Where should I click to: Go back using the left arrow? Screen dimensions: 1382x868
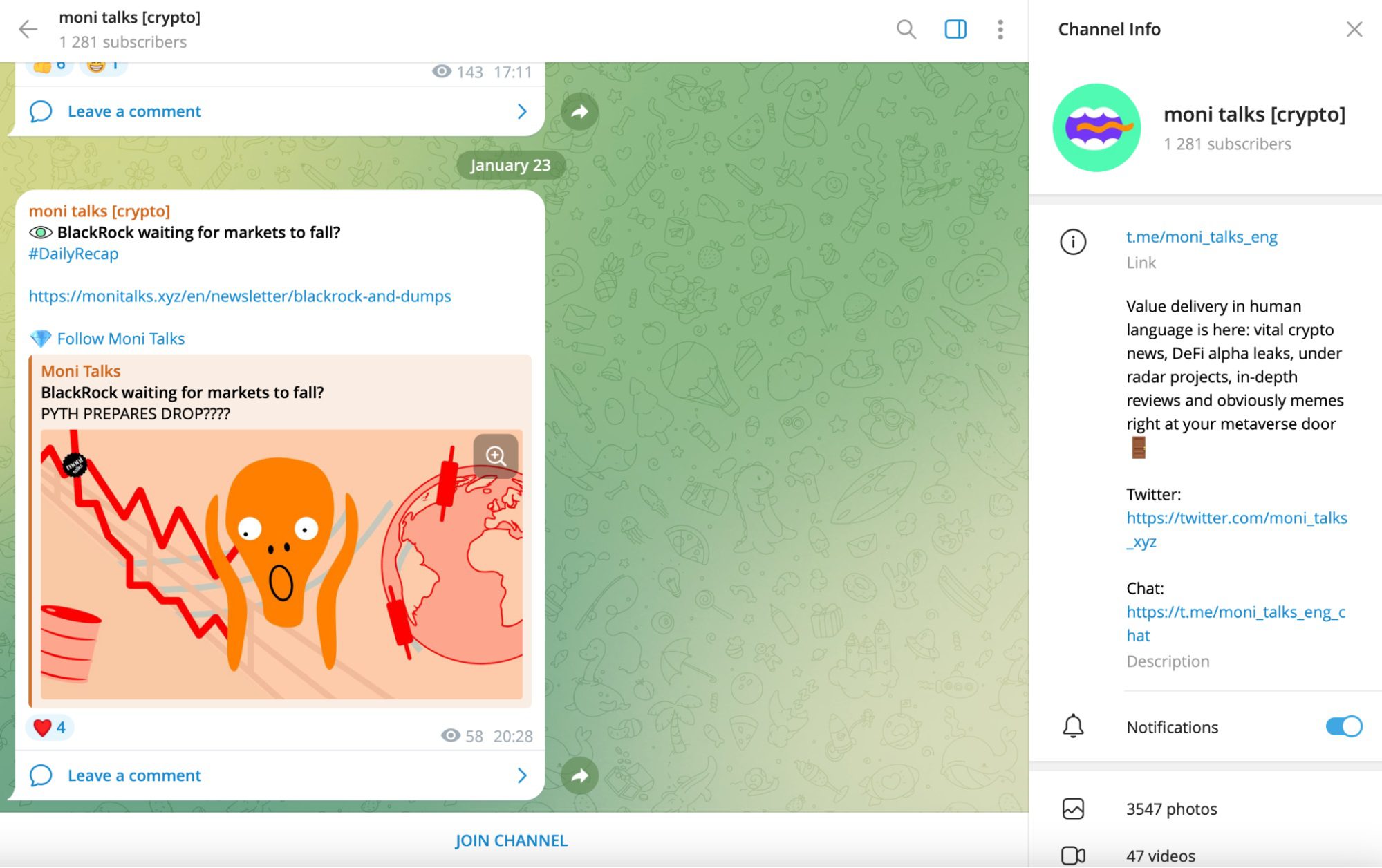28,29
